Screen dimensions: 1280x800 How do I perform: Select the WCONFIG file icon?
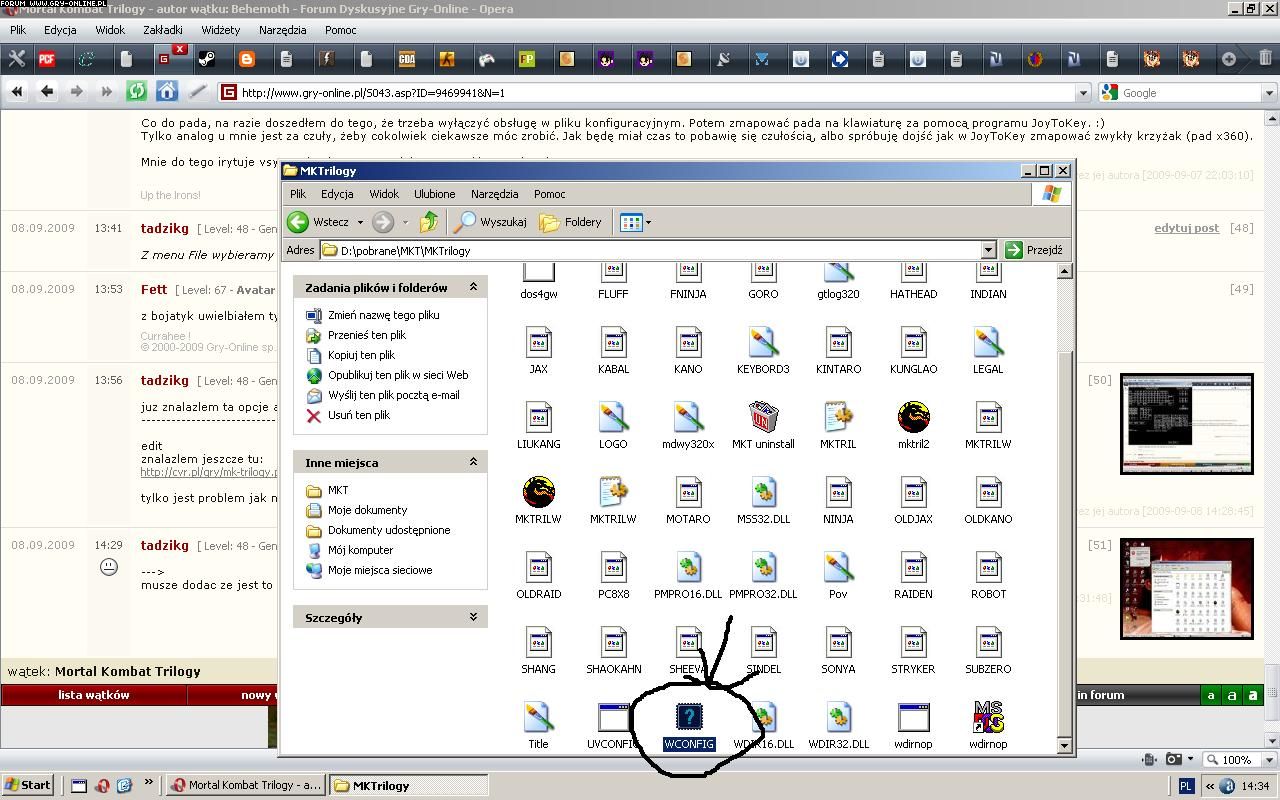click(x=688, y=717)
